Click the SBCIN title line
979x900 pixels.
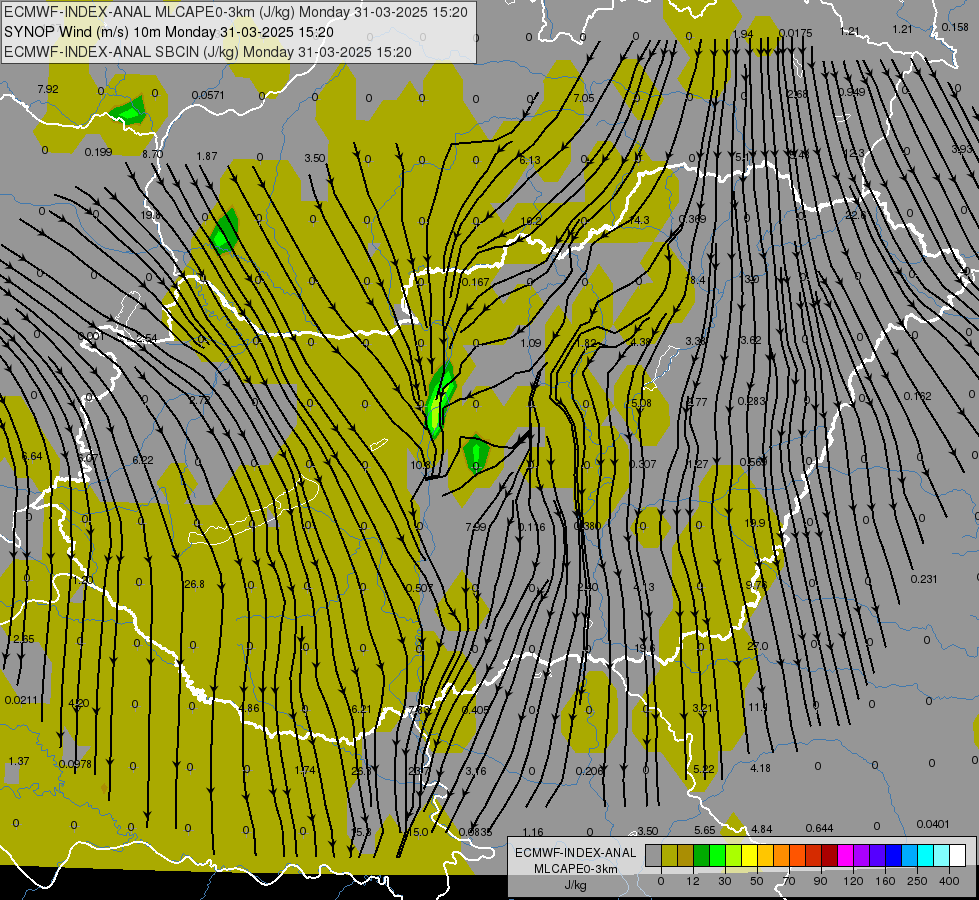coord(208,52)
